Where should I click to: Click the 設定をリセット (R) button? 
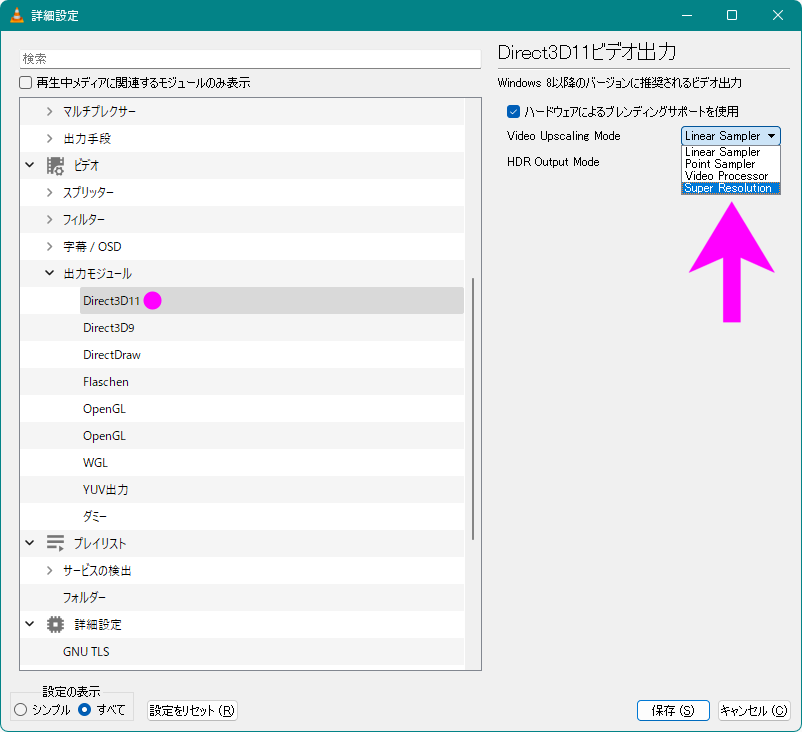(x=192, y=711)
